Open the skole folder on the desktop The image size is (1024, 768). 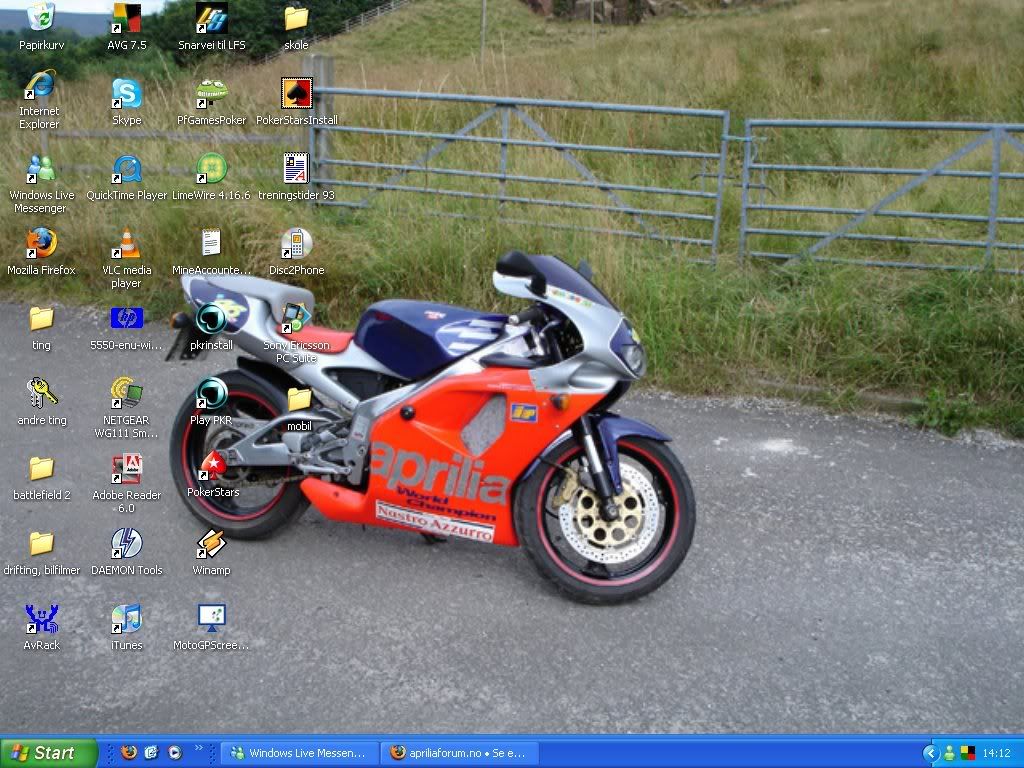(296, 18)
